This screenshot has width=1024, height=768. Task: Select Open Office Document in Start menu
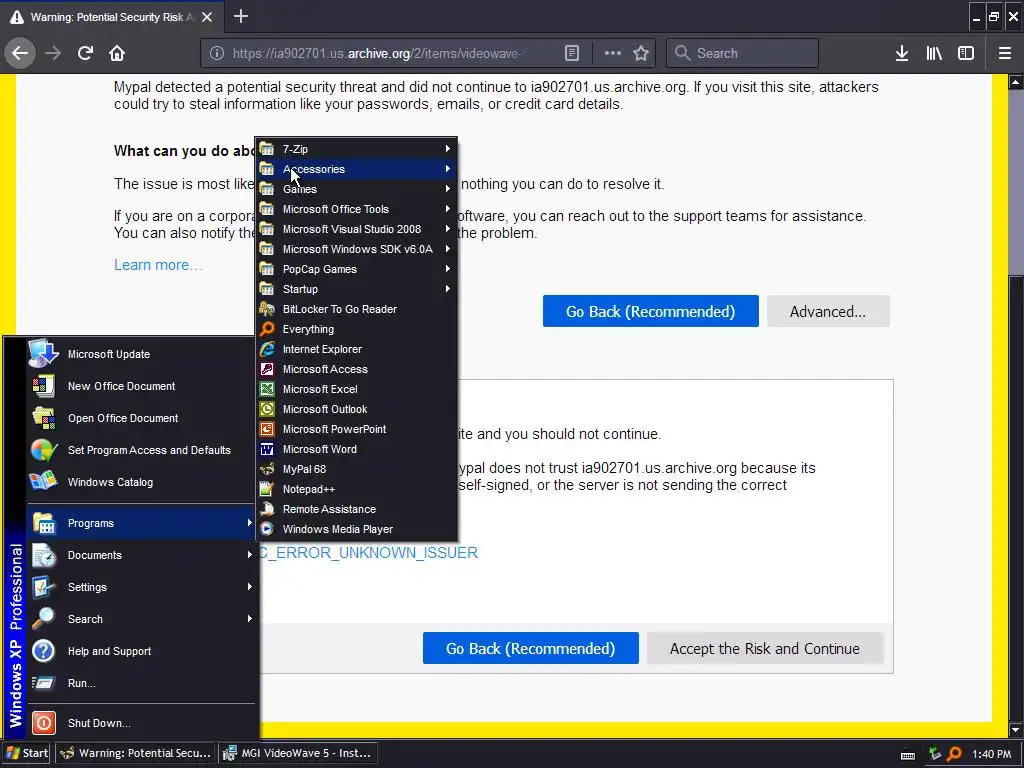(142, 418)
